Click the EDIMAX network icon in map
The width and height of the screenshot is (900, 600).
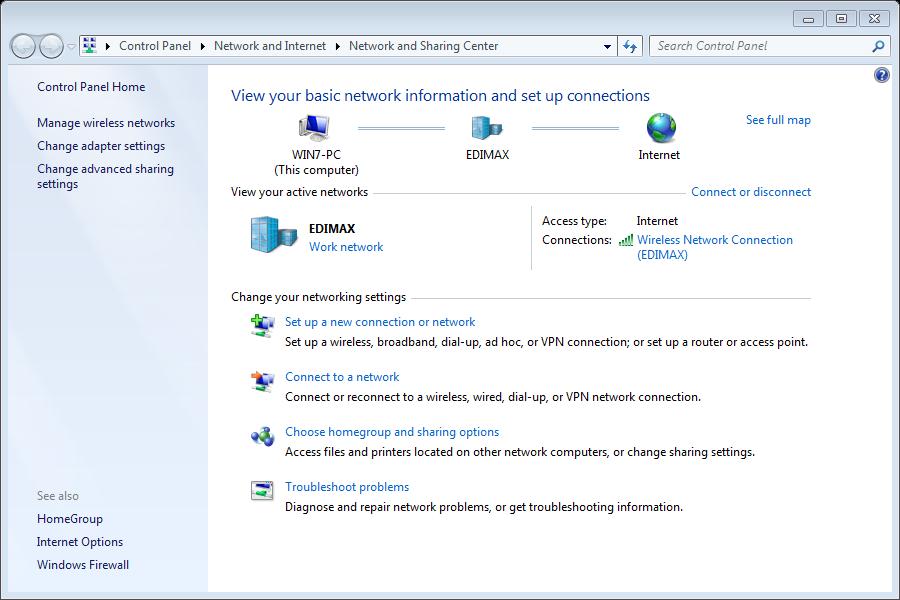point(487,127)
